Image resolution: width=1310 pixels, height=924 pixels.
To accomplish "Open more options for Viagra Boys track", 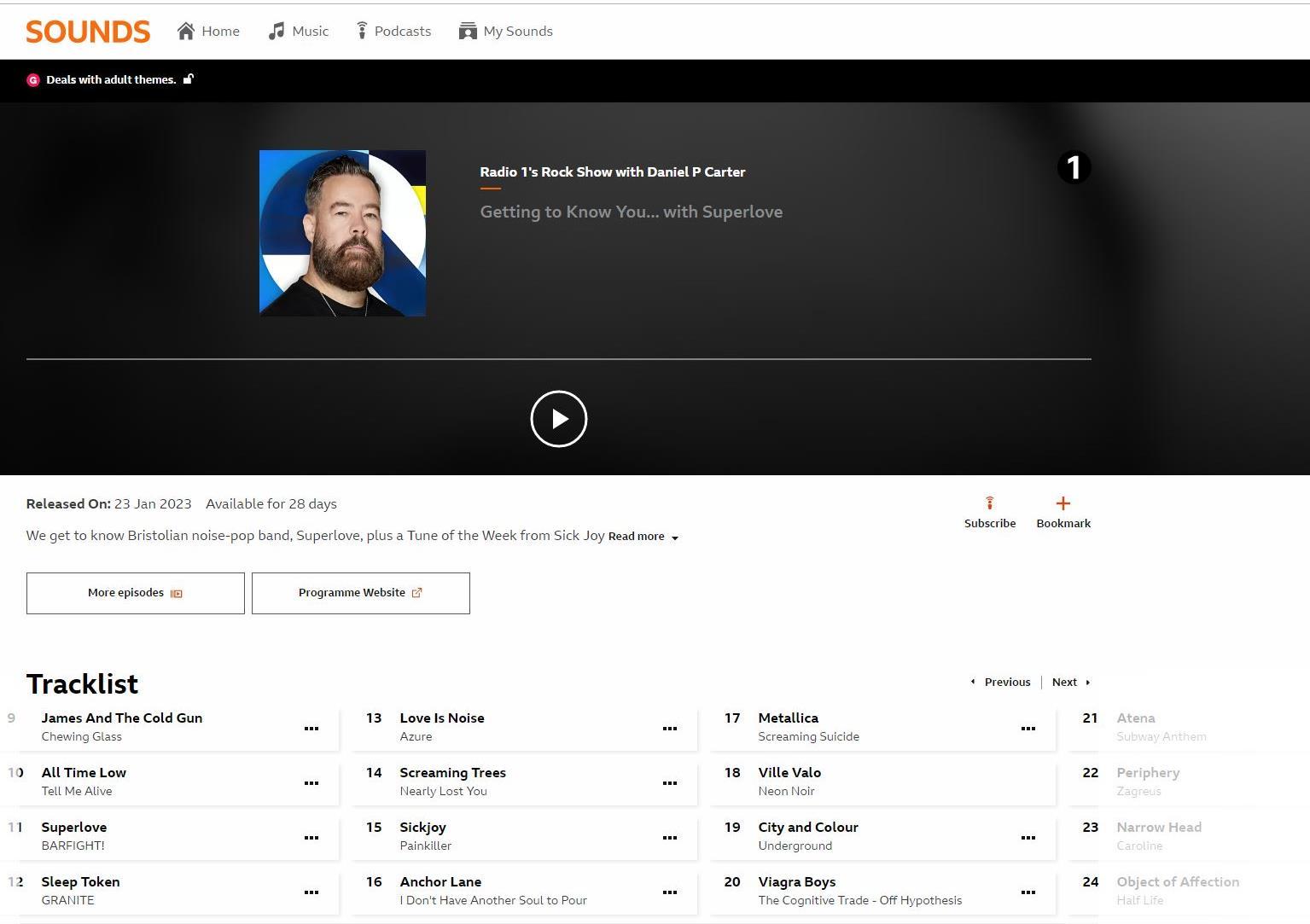I will point(1028,892).
